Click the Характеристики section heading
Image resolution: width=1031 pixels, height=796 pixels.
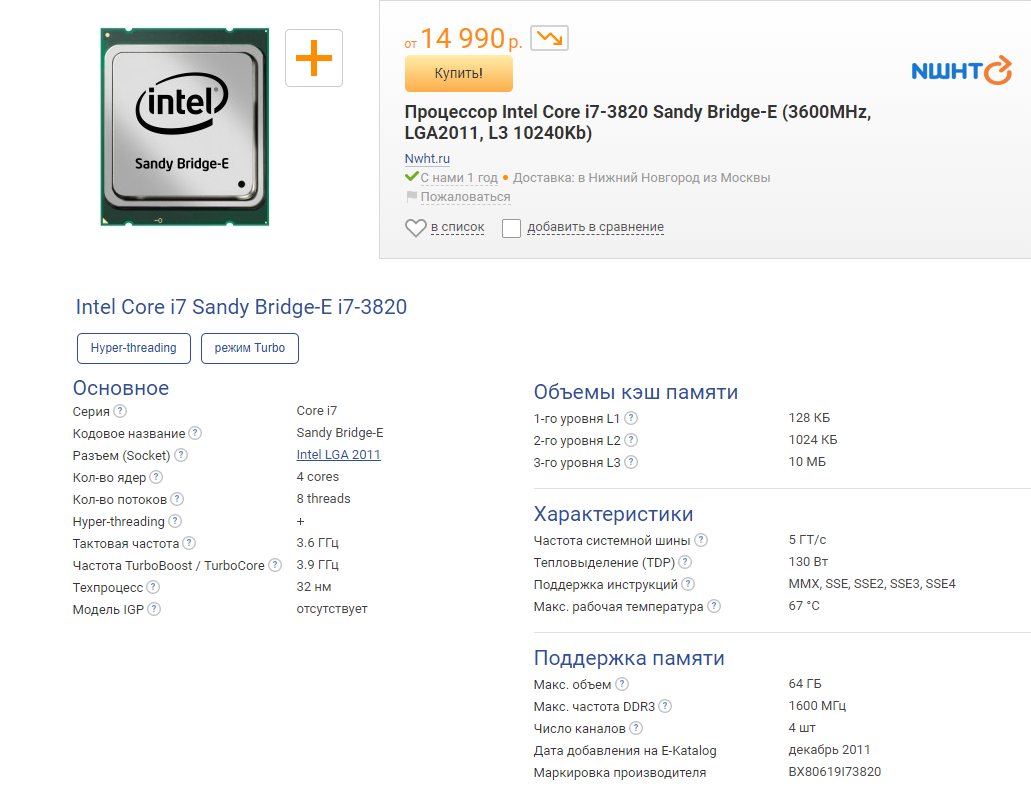tap(613, 514)
